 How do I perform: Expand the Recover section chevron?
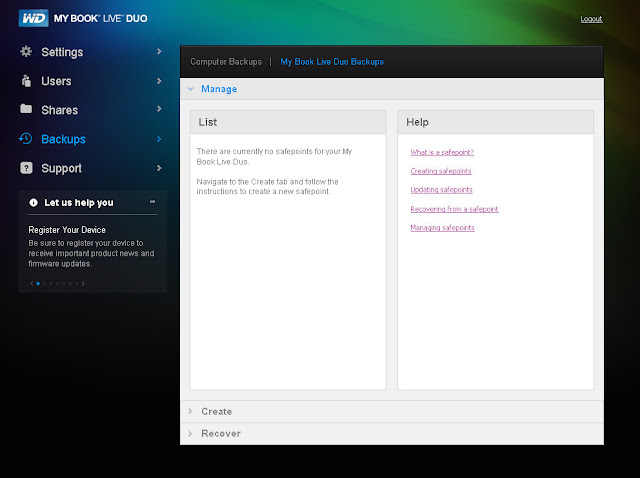pyautogui.click(x=190, y=434)
